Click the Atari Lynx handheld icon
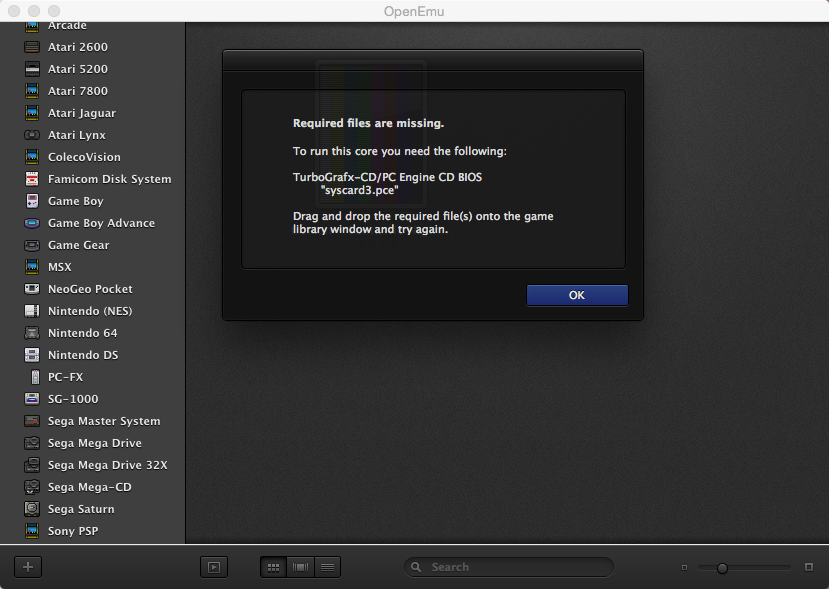 coord(32,135)
